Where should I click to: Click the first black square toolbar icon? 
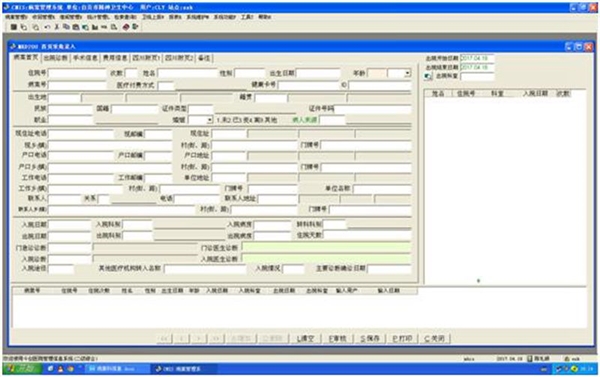13,27
